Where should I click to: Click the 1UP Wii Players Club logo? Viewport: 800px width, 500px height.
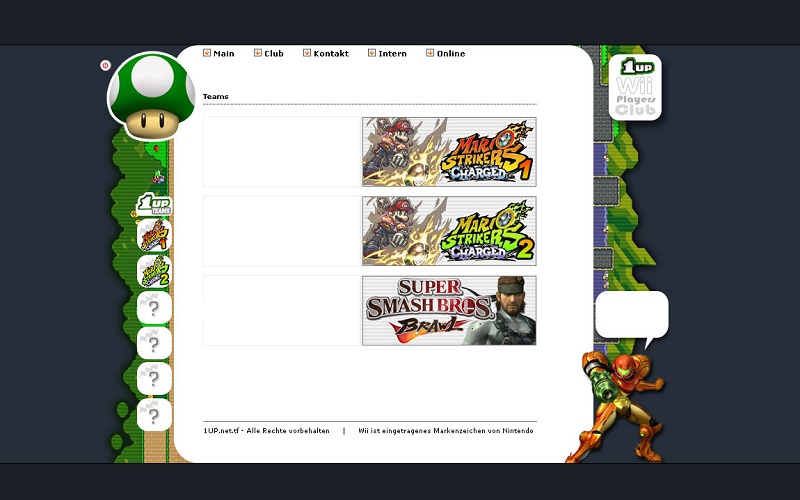coord(635,88)
